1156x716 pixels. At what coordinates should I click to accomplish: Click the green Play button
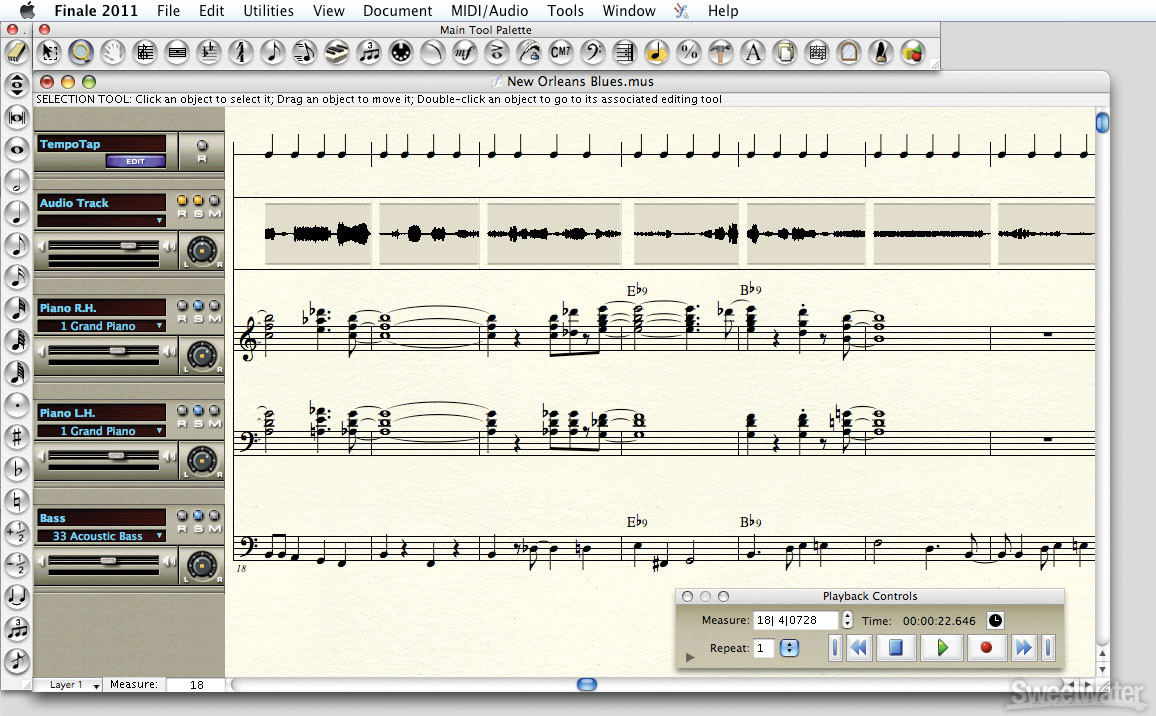click(x=941, y=647)
